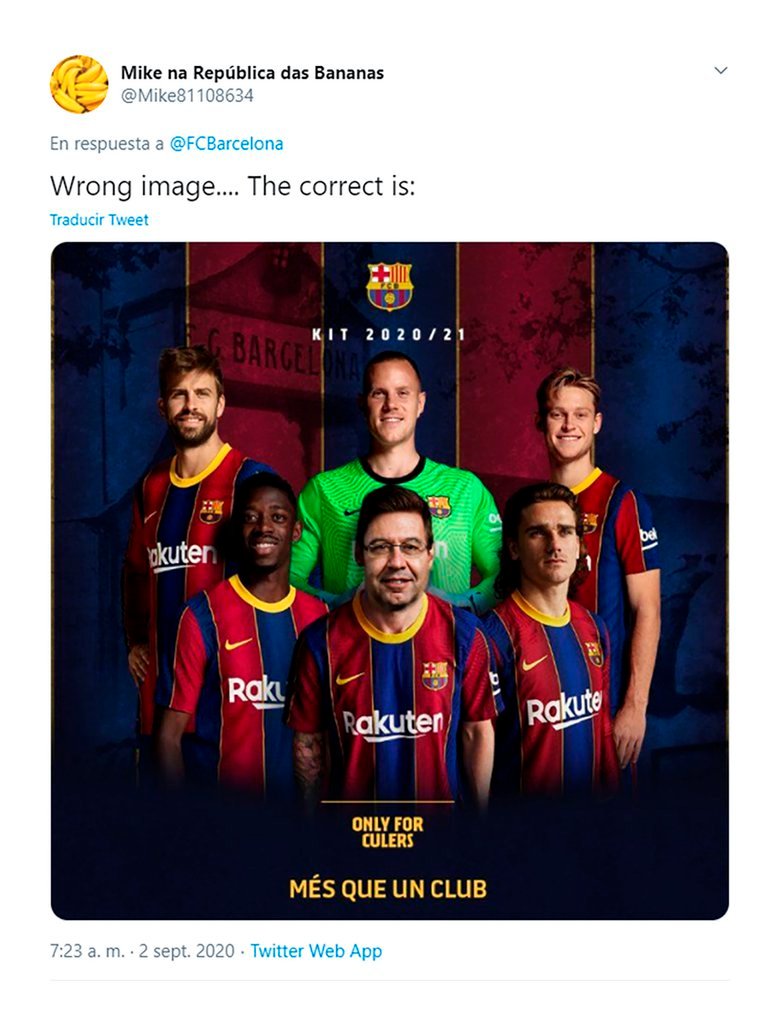The height and width of the screenshot is (1024, 768).
Task: Click the MÉS QUE UN CLUB slogan
Action: tap(388, 889)
